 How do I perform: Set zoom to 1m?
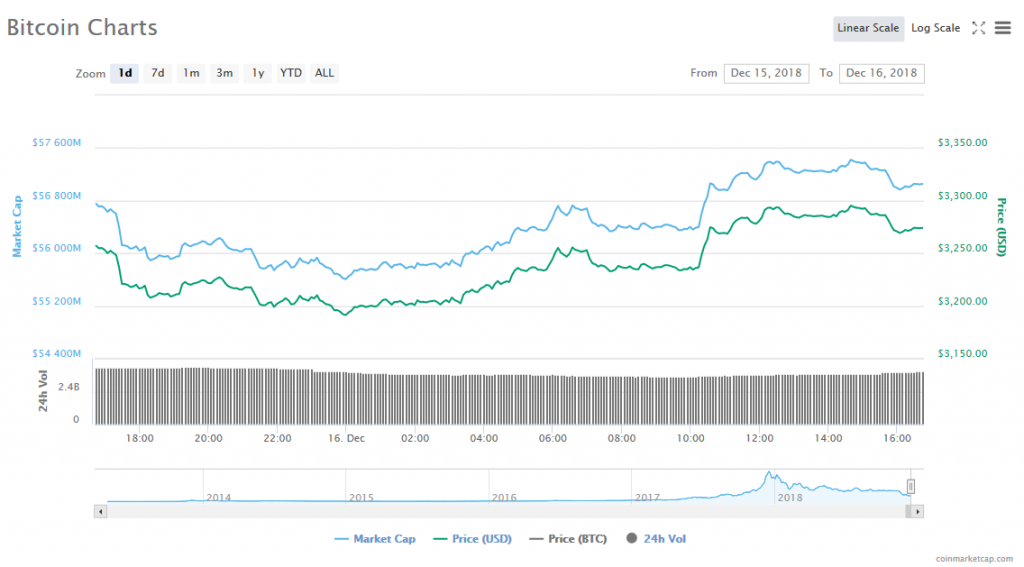[x=191, y=73]
